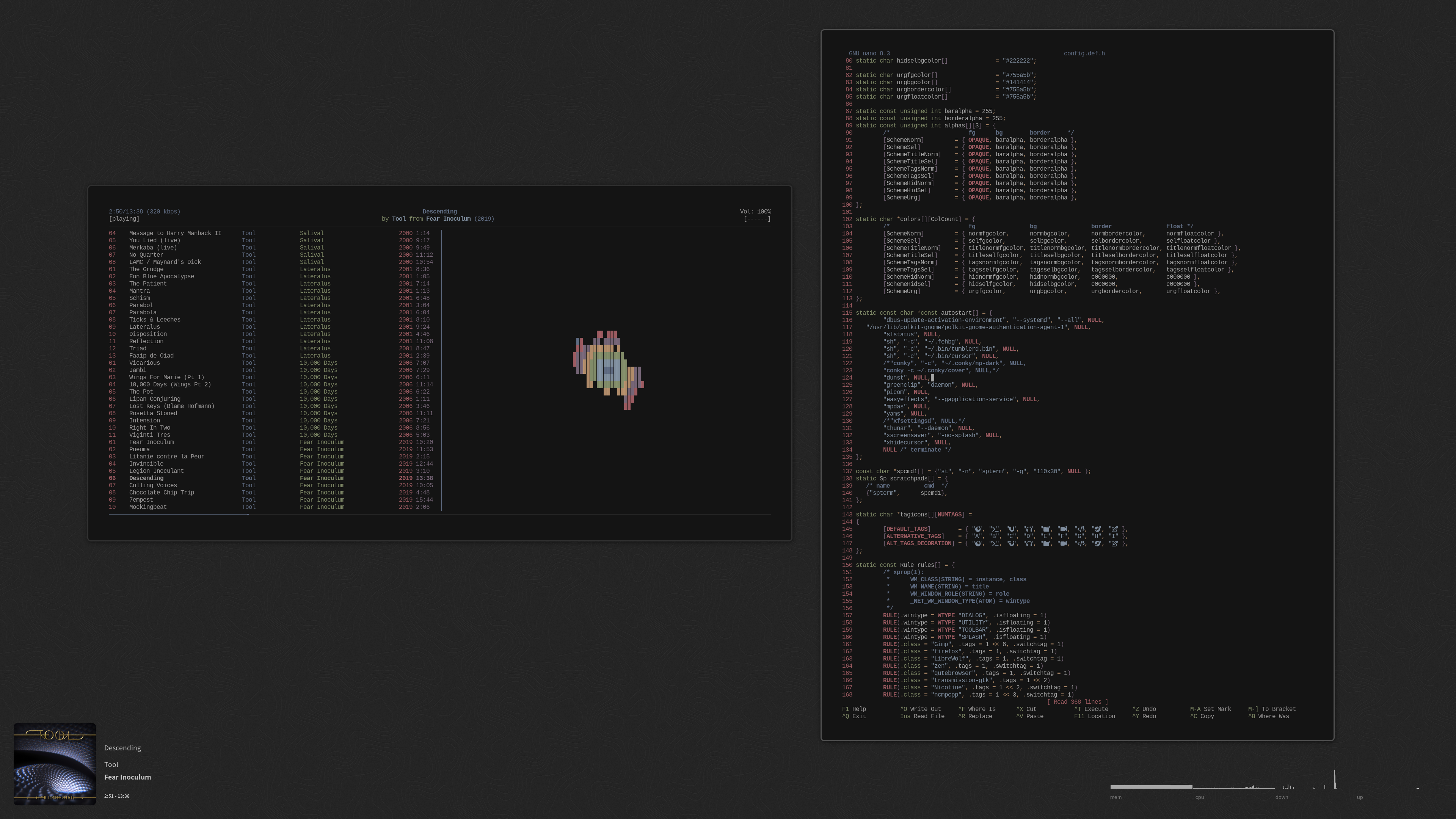
Task: Select the Schism track row
Action: pyautogui.click(x=271, y=298)
